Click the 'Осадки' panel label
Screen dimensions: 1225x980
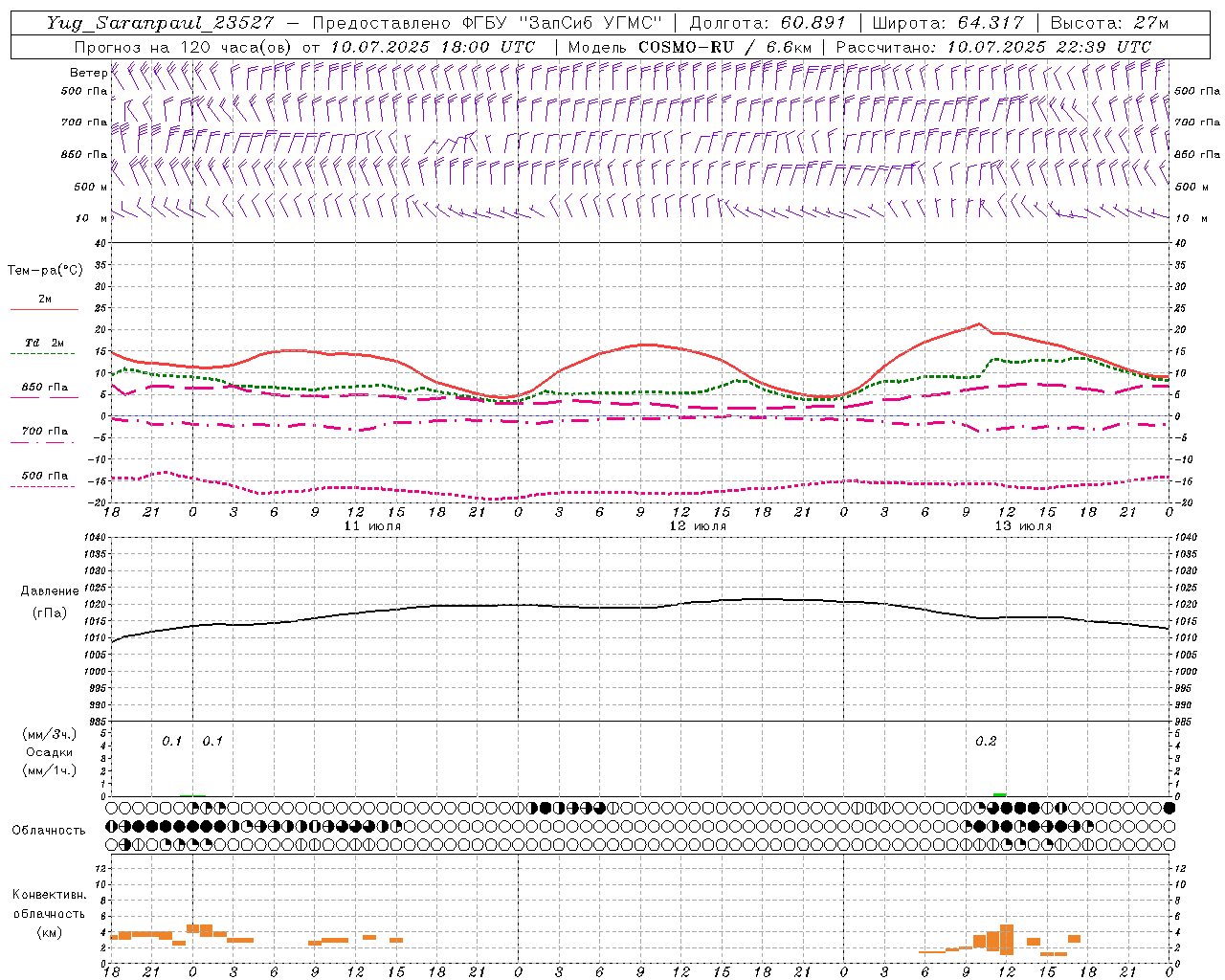tap(50, 752)
